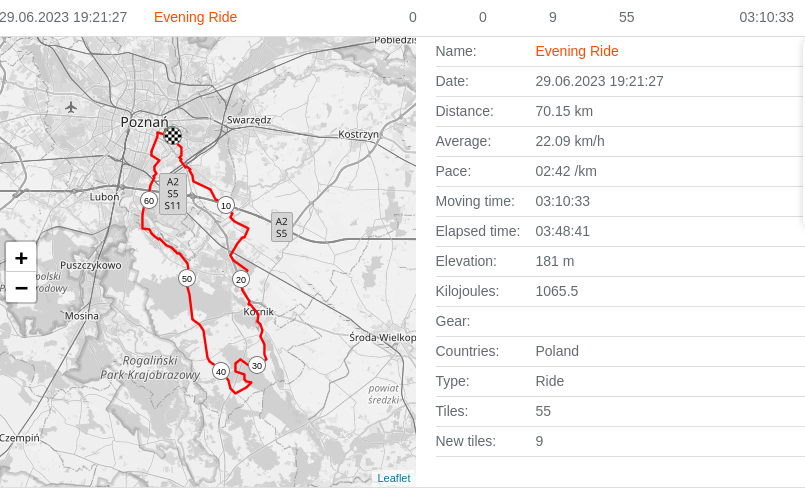Click the 30 km route marker
The image size is (805, 493).
tap(257, 365)
